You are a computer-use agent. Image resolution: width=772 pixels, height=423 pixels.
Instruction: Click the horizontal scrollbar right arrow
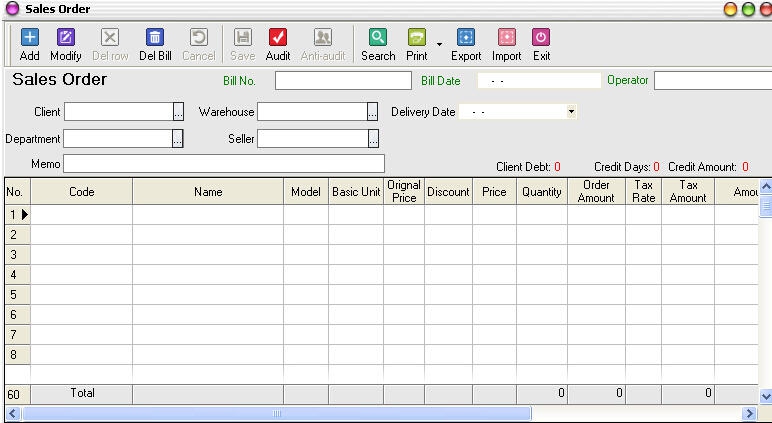click(748, 413)
